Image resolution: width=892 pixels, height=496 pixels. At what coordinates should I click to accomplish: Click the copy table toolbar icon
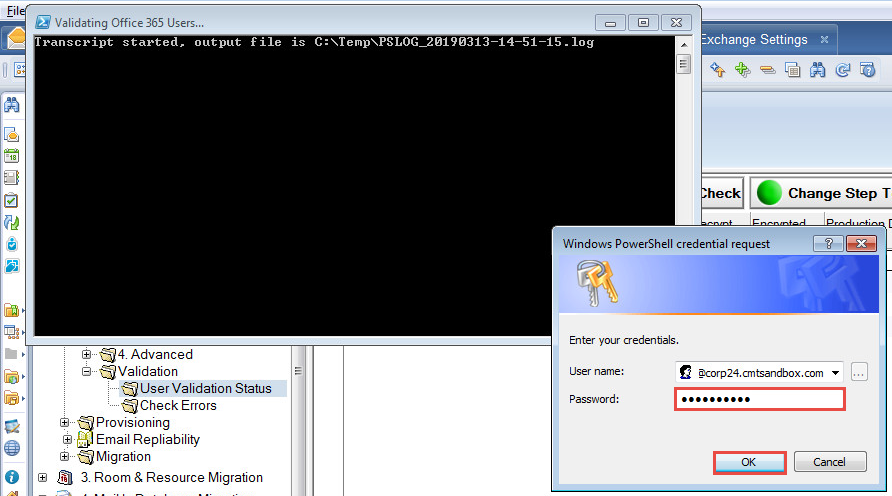pyautogui.click(x=792, y=69)
